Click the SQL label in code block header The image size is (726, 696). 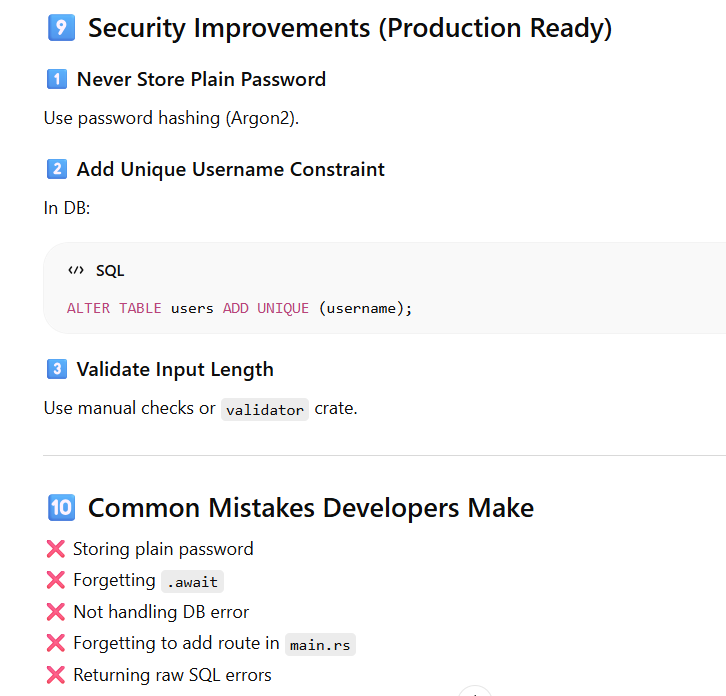[x=110, y=271]
